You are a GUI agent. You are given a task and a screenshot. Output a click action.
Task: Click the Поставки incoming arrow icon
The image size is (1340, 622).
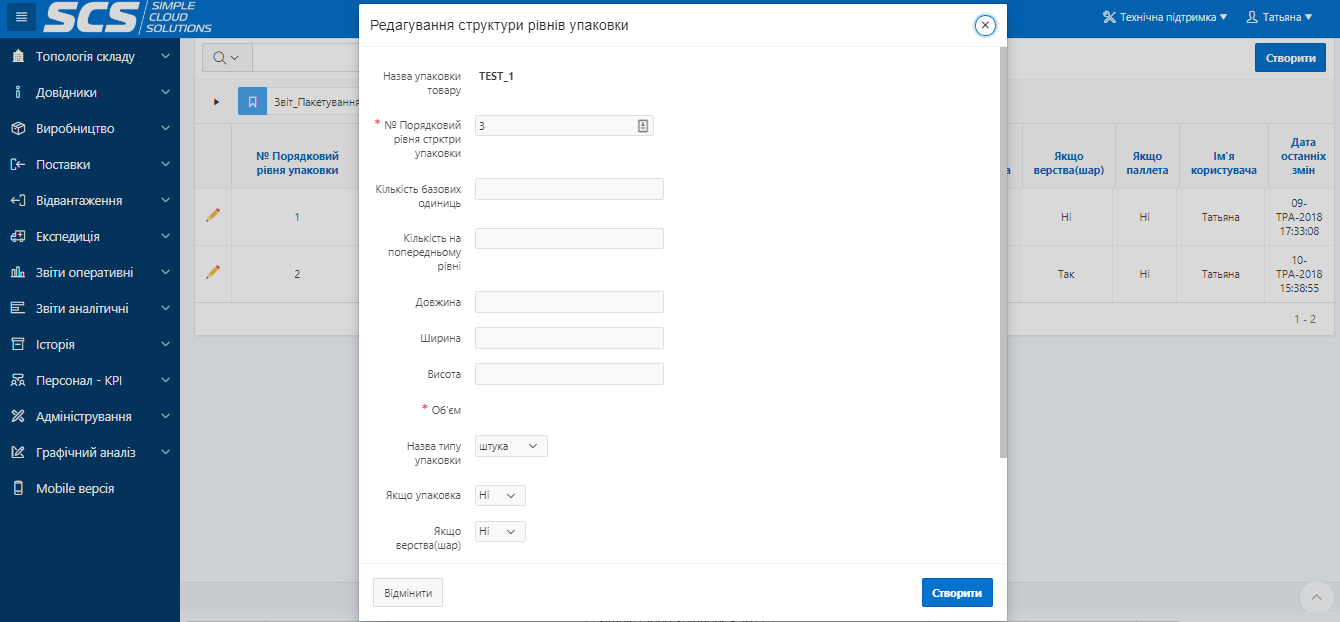tap(18, 165)
